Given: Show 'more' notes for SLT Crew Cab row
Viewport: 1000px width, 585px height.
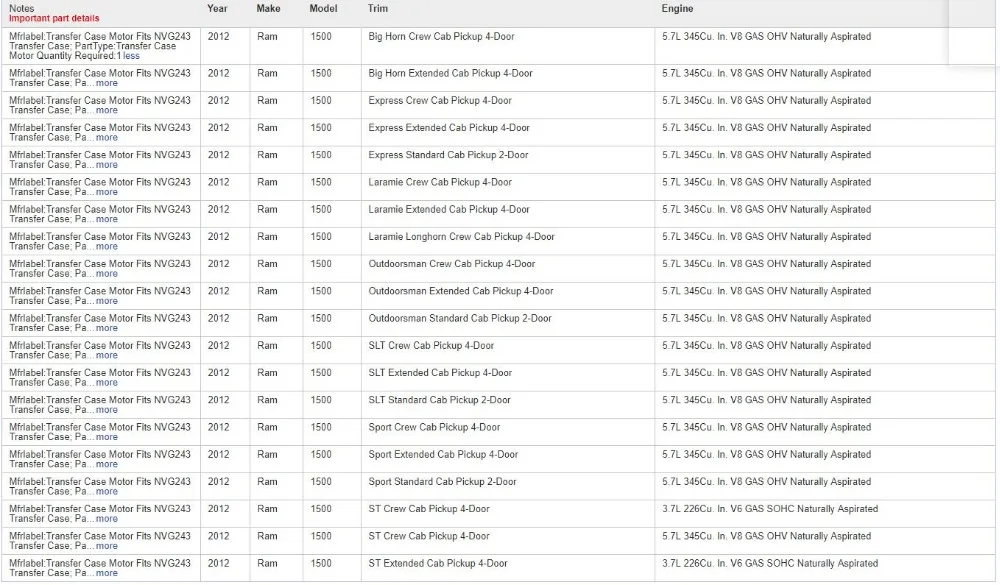Looking at the screenshot, I should (107, 355).
